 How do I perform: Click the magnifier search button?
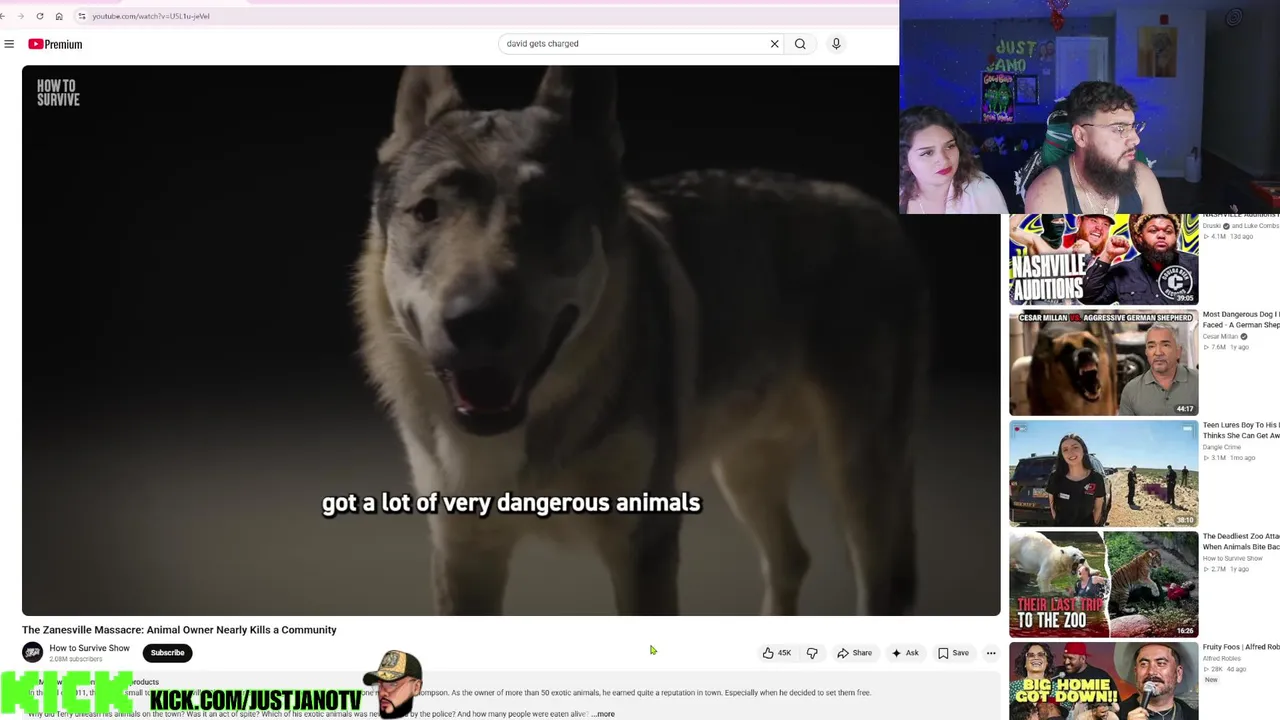(x=800, y=44)
